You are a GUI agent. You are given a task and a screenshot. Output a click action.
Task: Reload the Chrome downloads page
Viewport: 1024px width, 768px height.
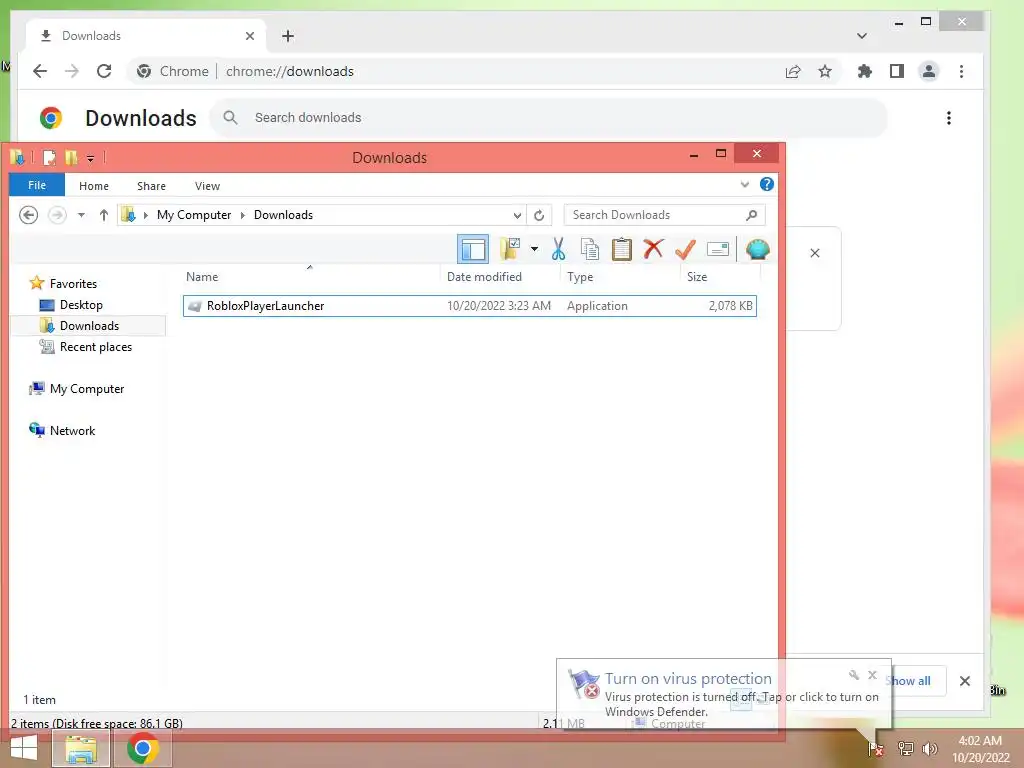(x=104, y=71)
